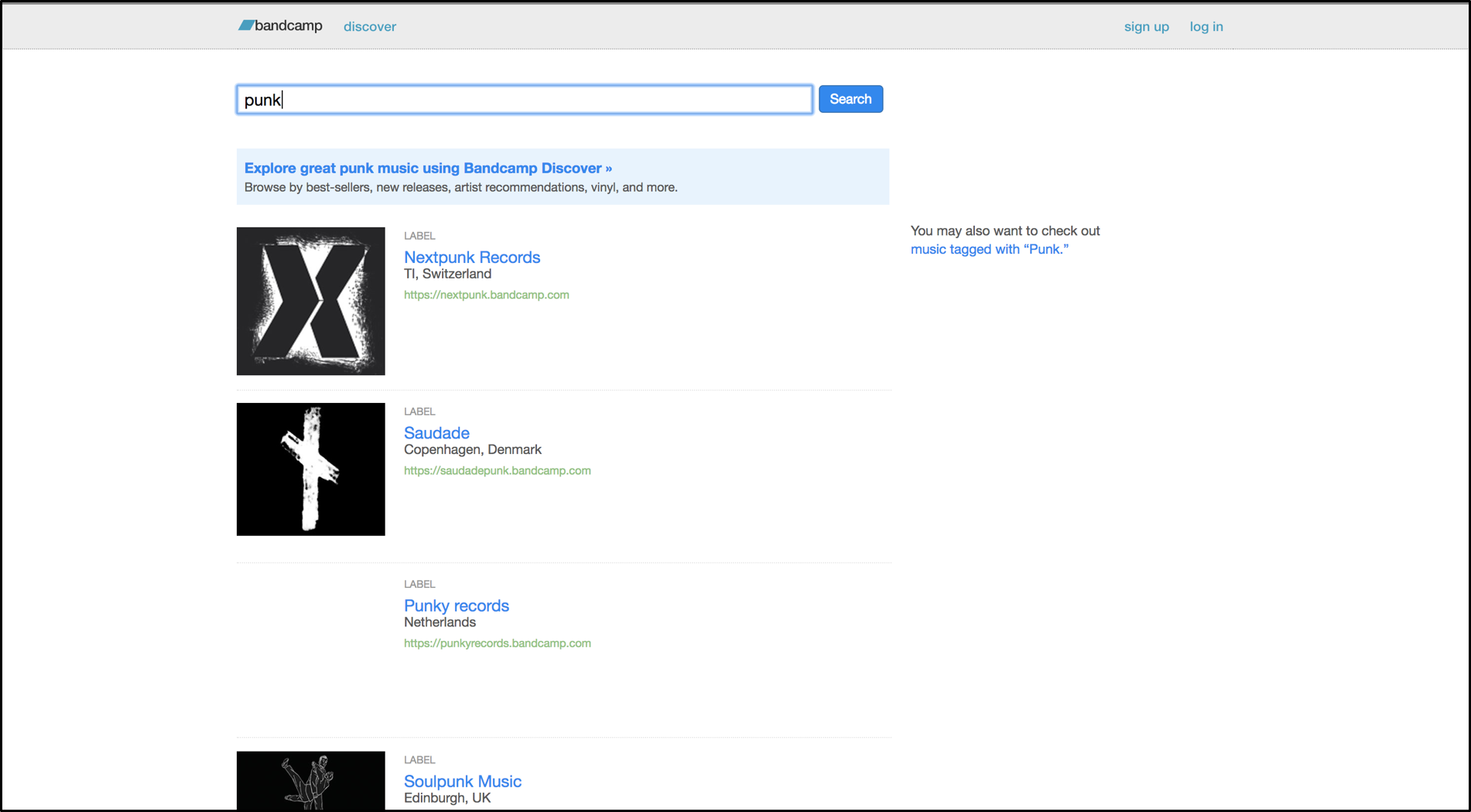Screen dimensions: 1471x812
Task: Open the Punky records title link
Action: click(x=457, y=606)
